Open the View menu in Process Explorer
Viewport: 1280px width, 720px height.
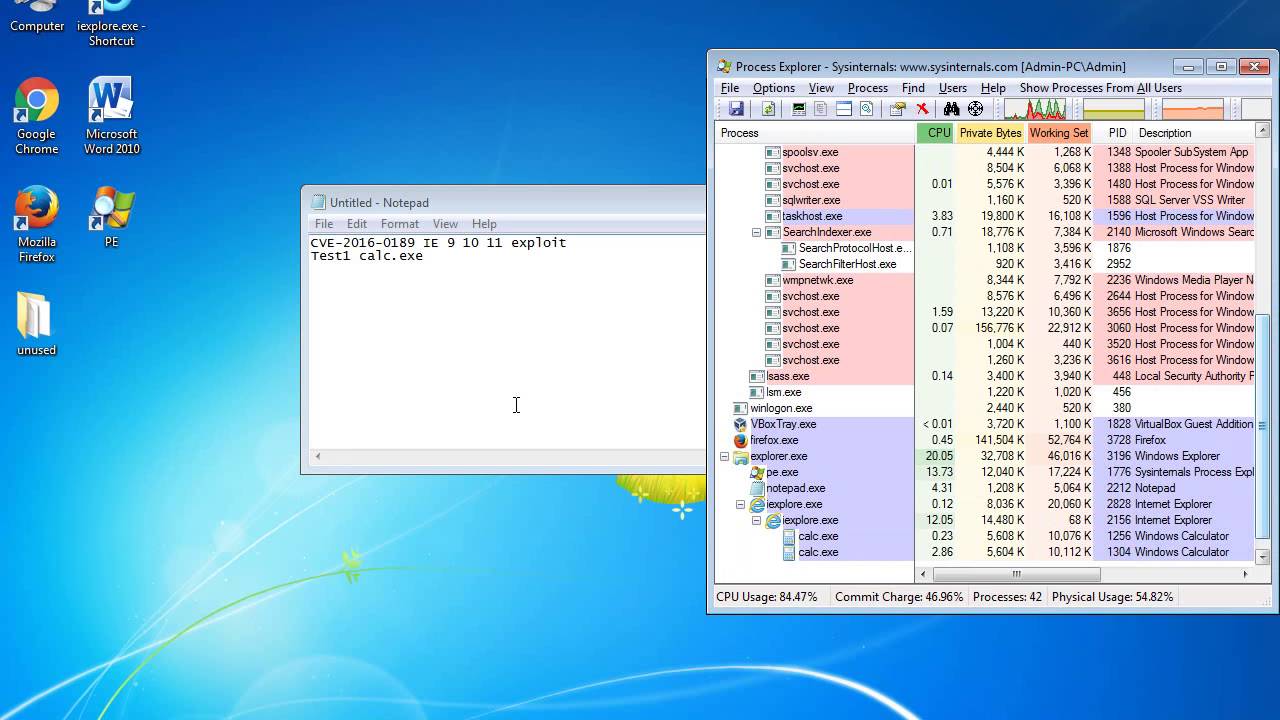pyautogui.click(x=821, y=88)
